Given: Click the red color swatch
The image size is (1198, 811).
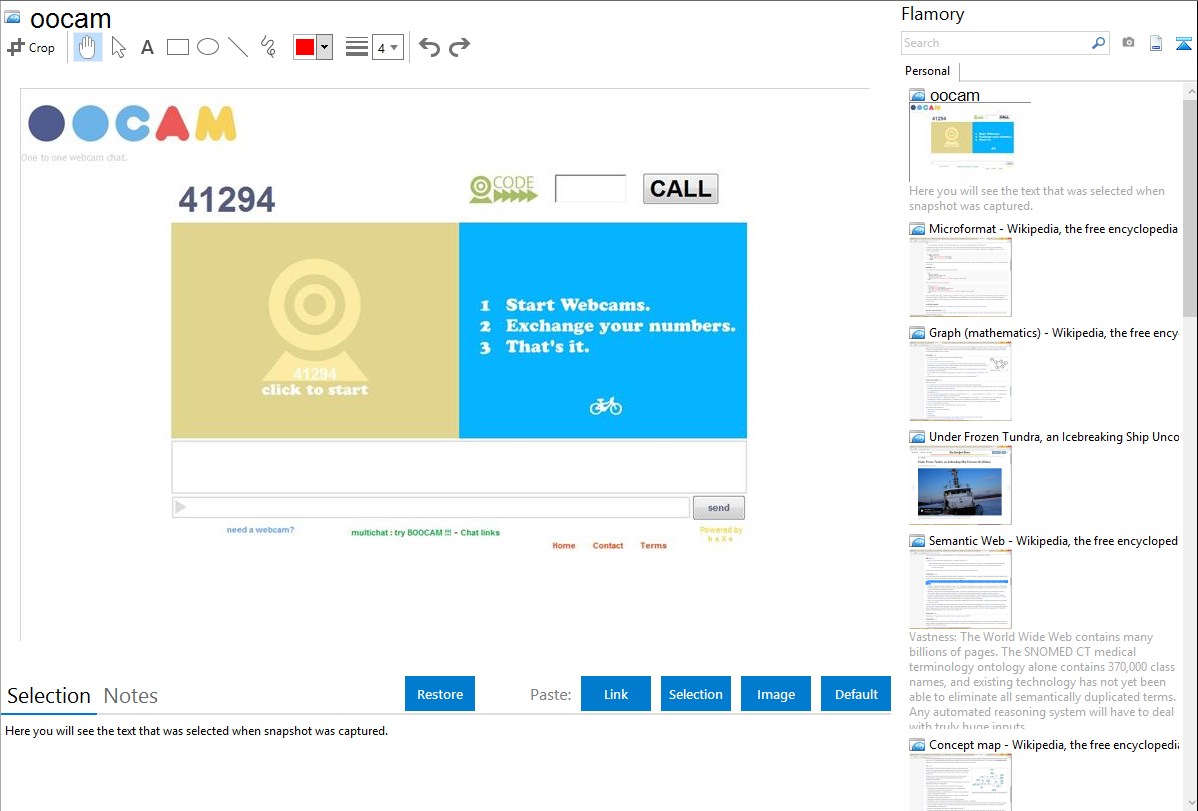Looking at the screenshot, I should pos(305,47).
